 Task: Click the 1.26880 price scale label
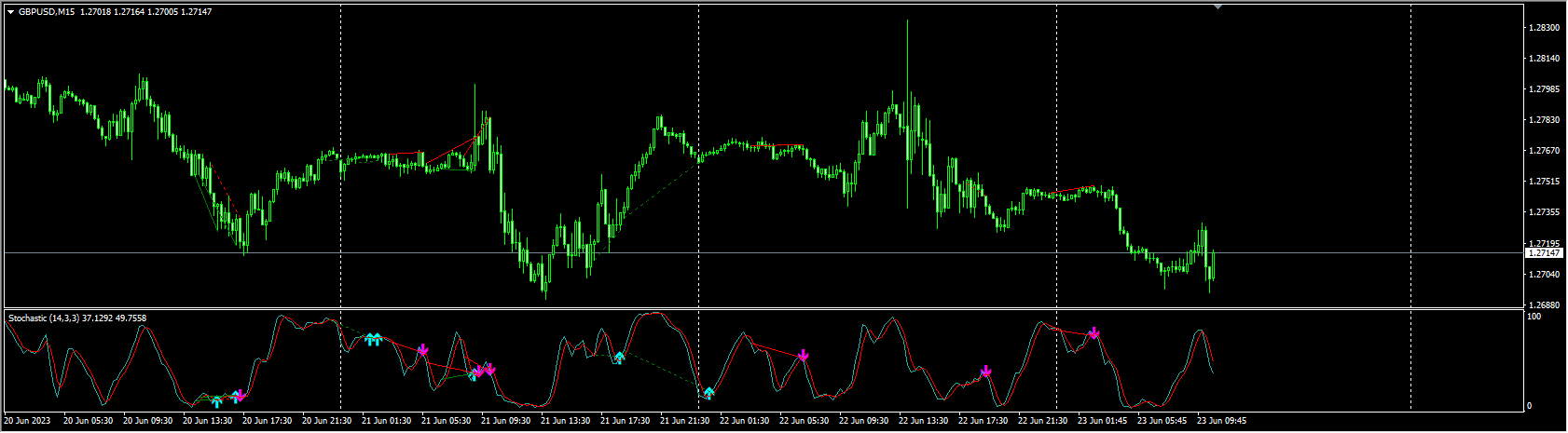click(1544, 305)
